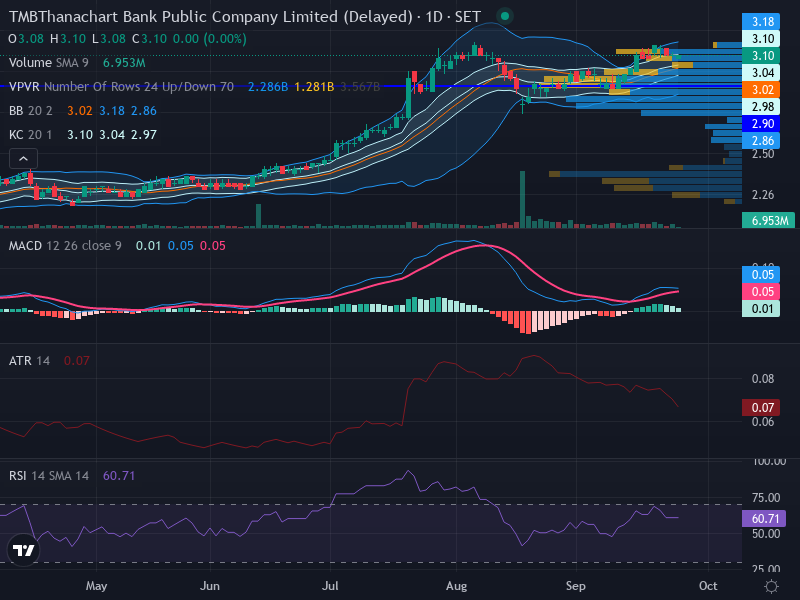Click the Jun label on time axis

[x=210, y=586]
